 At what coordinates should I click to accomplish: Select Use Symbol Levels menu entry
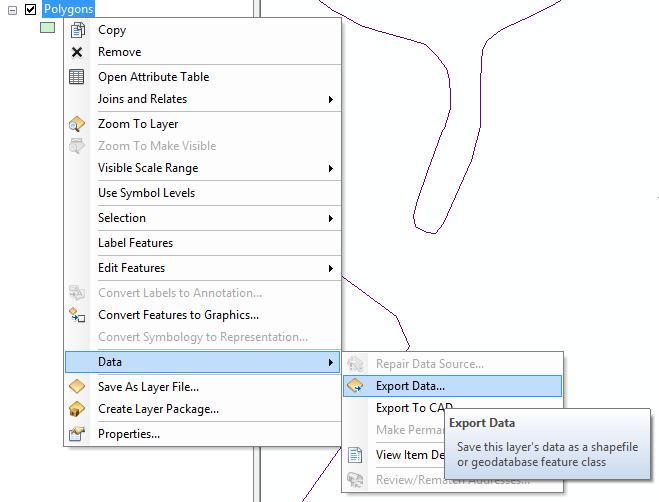click(146, 193)
